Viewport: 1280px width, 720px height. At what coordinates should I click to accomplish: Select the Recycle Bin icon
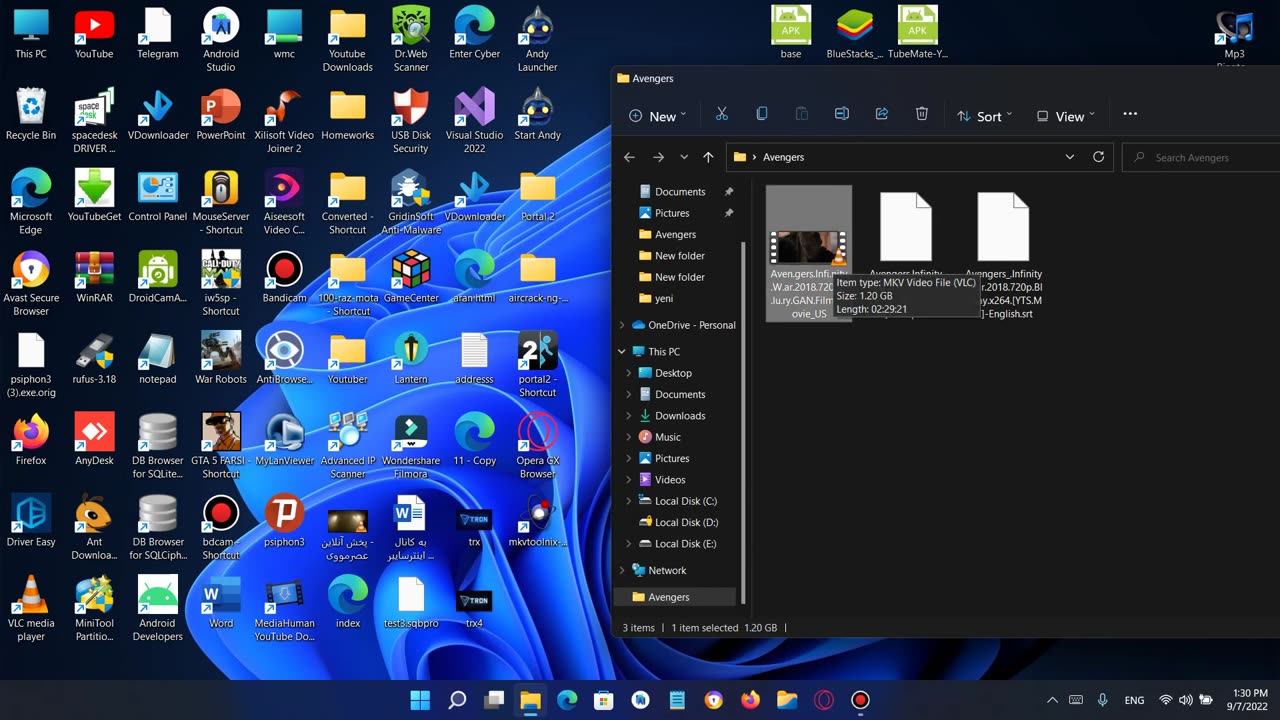[x=31, y=114]
